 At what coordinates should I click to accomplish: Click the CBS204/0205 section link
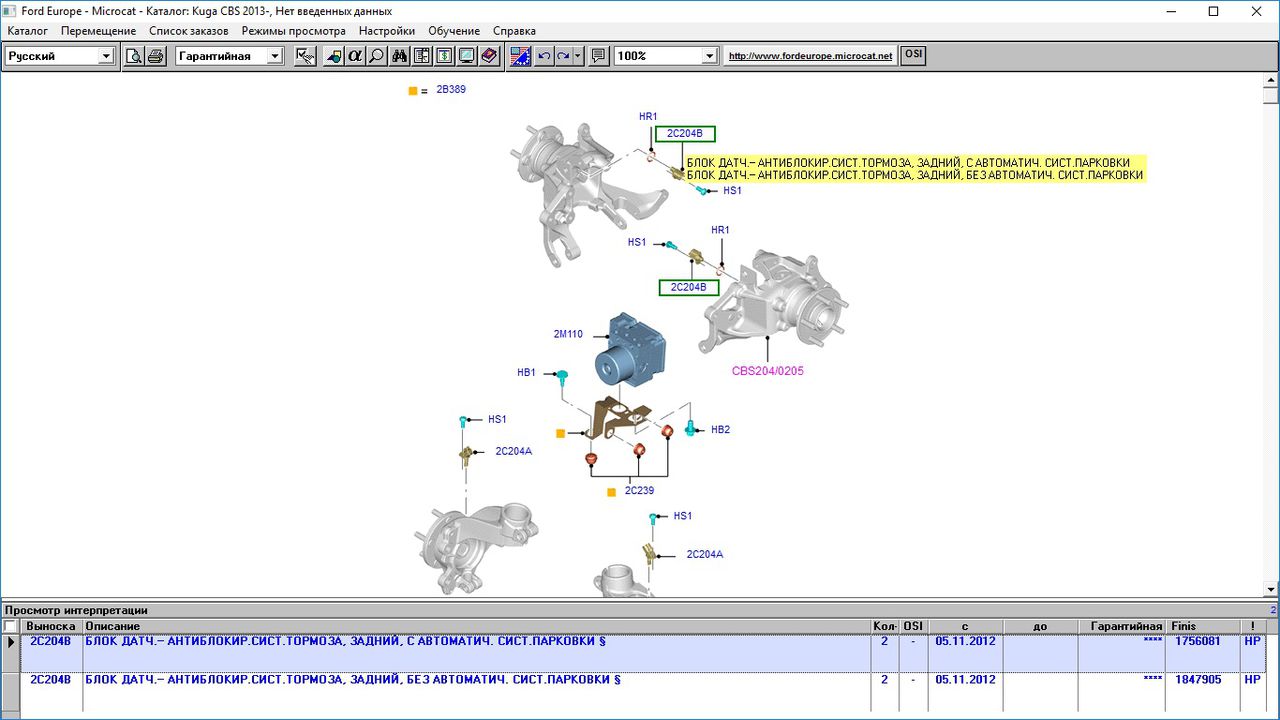click(x=768, y=371)
